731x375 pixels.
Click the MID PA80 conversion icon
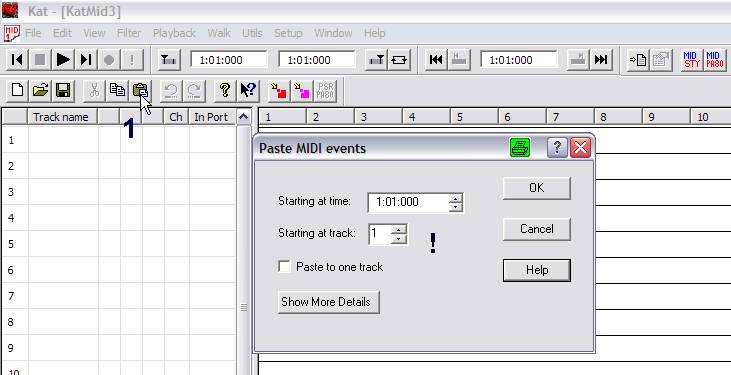coord(715,60)
